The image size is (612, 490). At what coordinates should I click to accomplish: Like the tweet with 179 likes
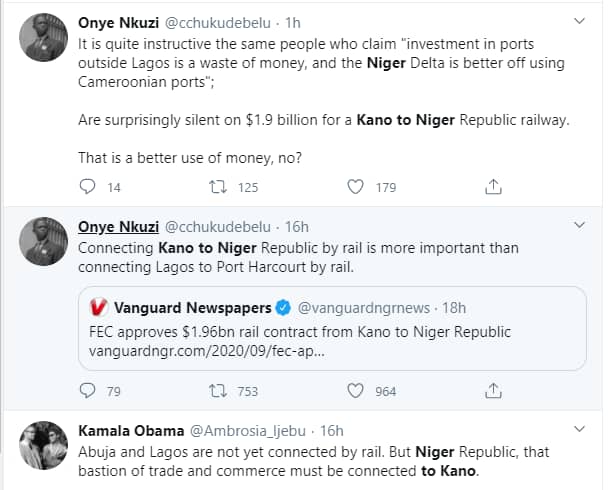tap(355, 186)
